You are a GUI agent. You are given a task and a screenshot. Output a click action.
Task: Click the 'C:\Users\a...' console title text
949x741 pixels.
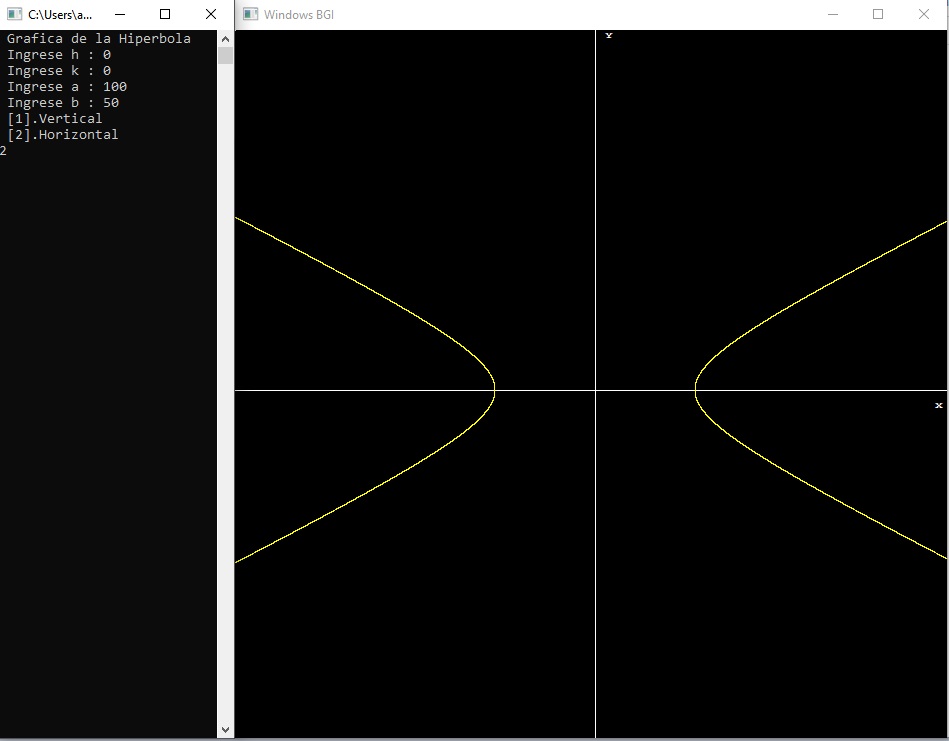click(x=60, y=15)
